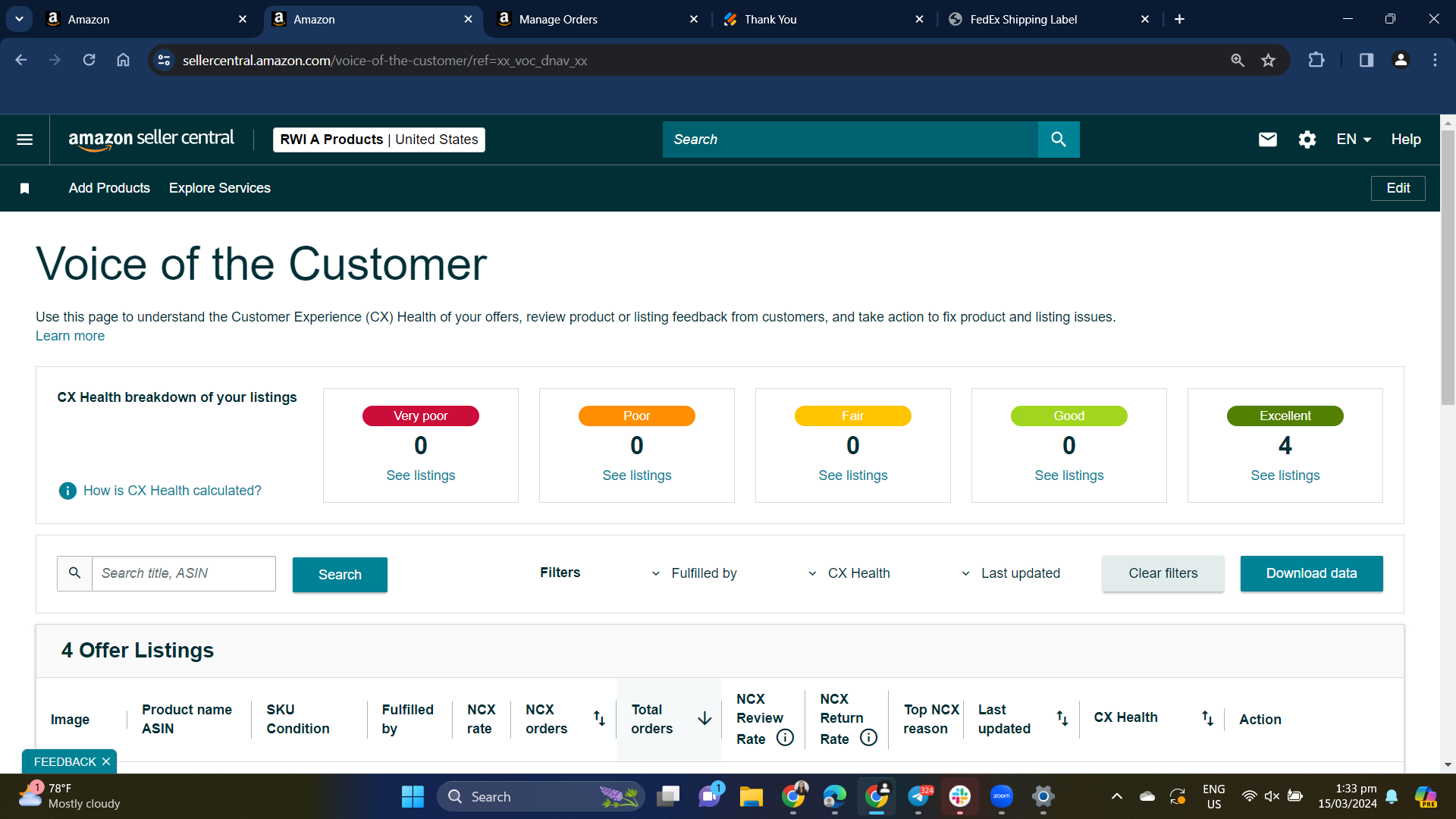Viewport: 1456px width, 819px height.
Task: Focus the Search title, ASIN field
Action: pos(184,573)
